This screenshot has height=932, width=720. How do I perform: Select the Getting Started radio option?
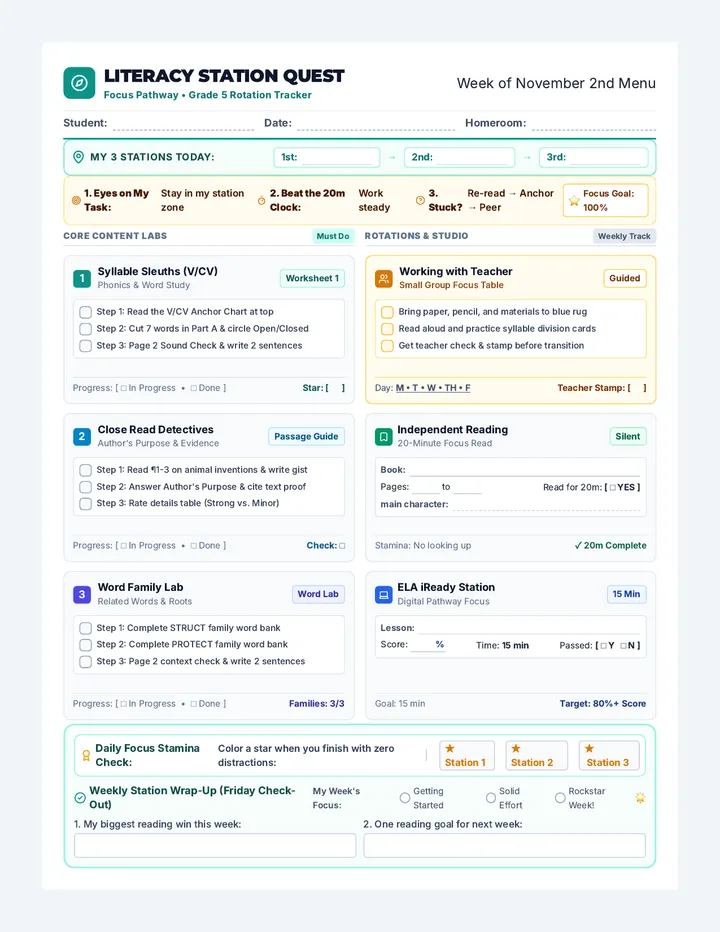tap(405, 798)
